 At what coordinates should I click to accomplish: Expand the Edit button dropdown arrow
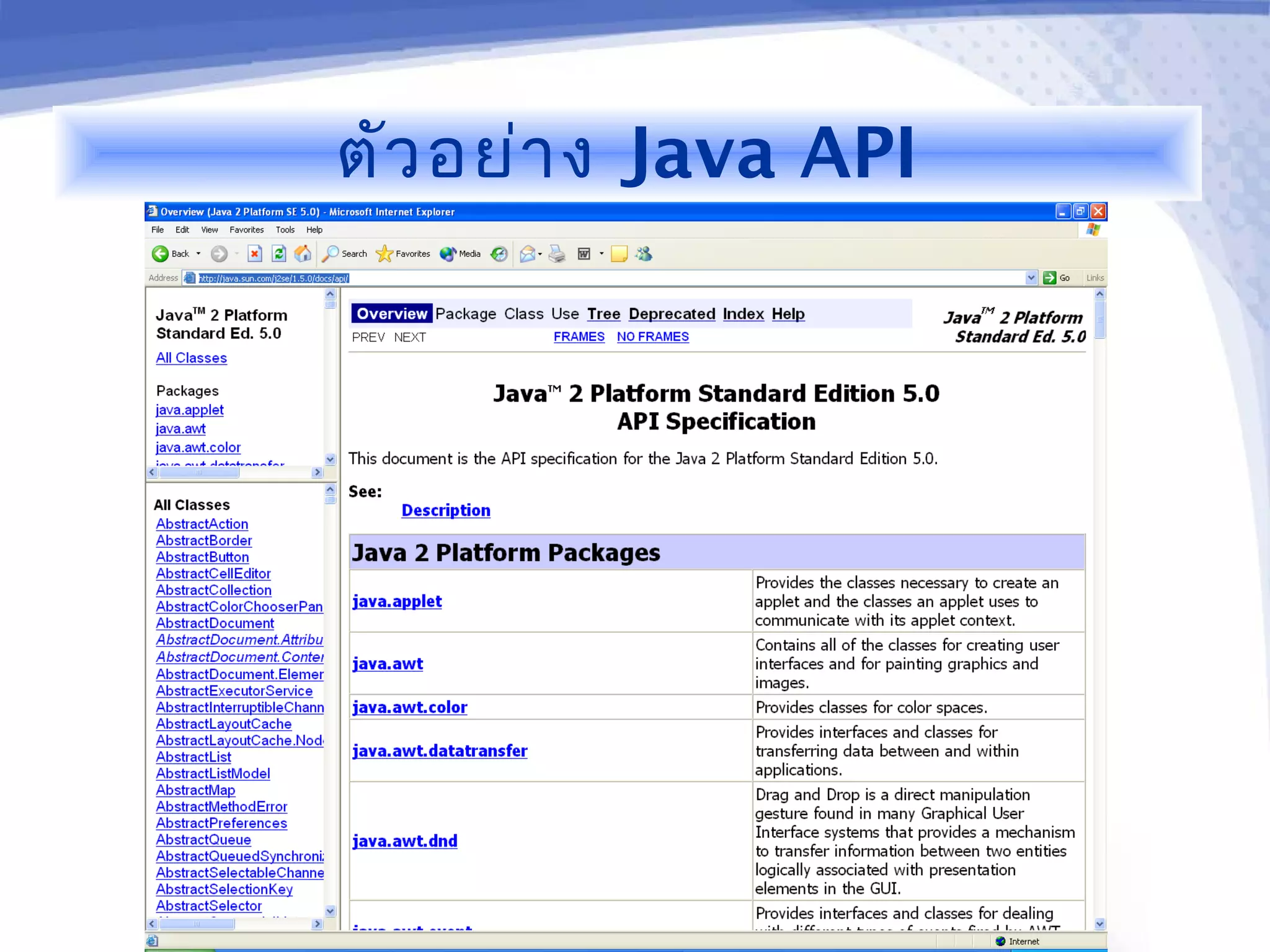(x=602, y=253)
